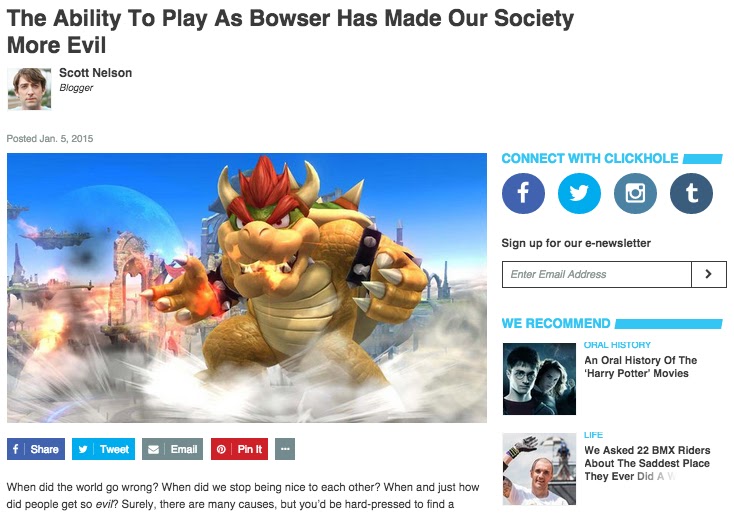Submit the newsletter email arrow button
Image resolution: width=734 pixels, height=515 pixels.
click(x=709, y=274)
